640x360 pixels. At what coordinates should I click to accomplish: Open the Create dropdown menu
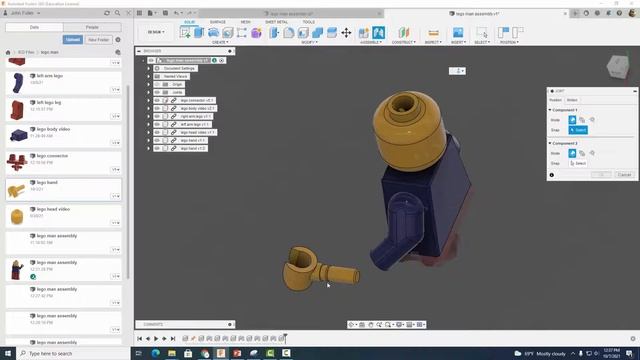tap(220, 42)
